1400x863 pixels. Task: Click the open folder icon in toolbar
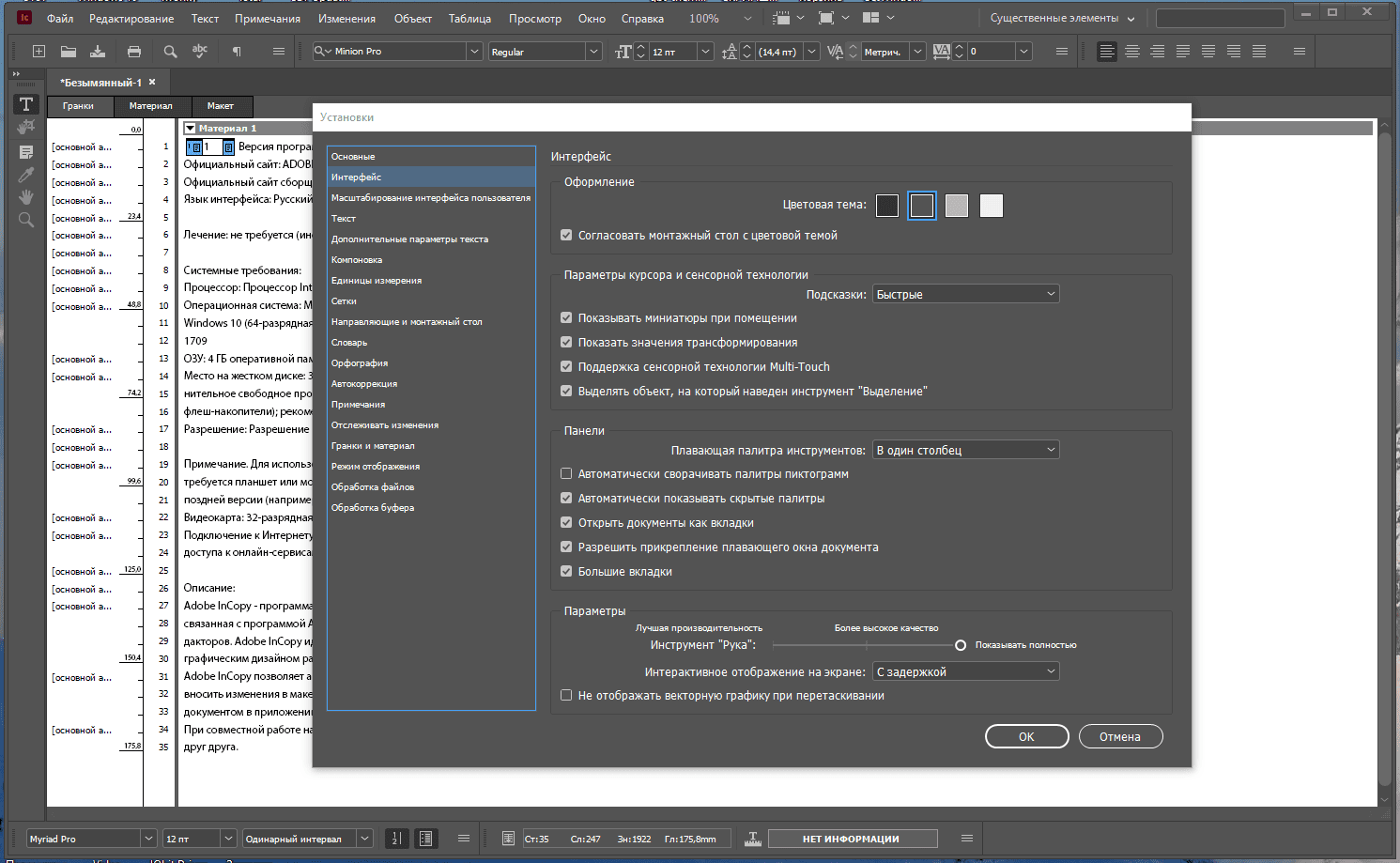(x=69, y=52)
